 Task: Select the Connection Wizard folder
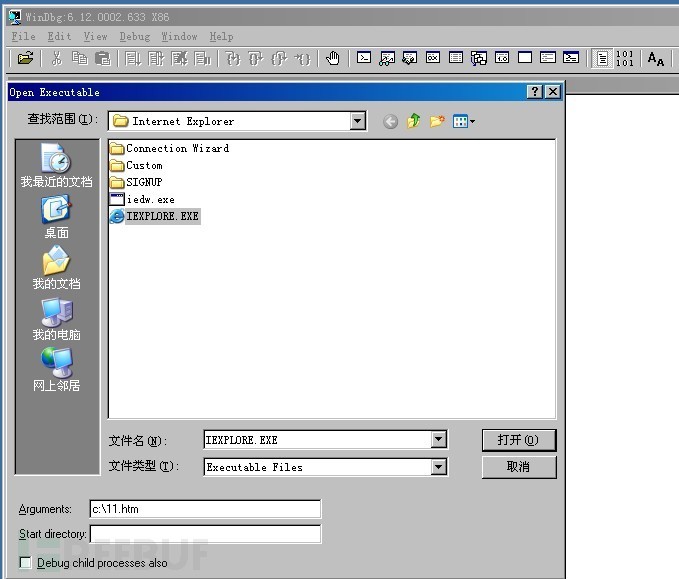pyautogui.click(x=169, y=149)
